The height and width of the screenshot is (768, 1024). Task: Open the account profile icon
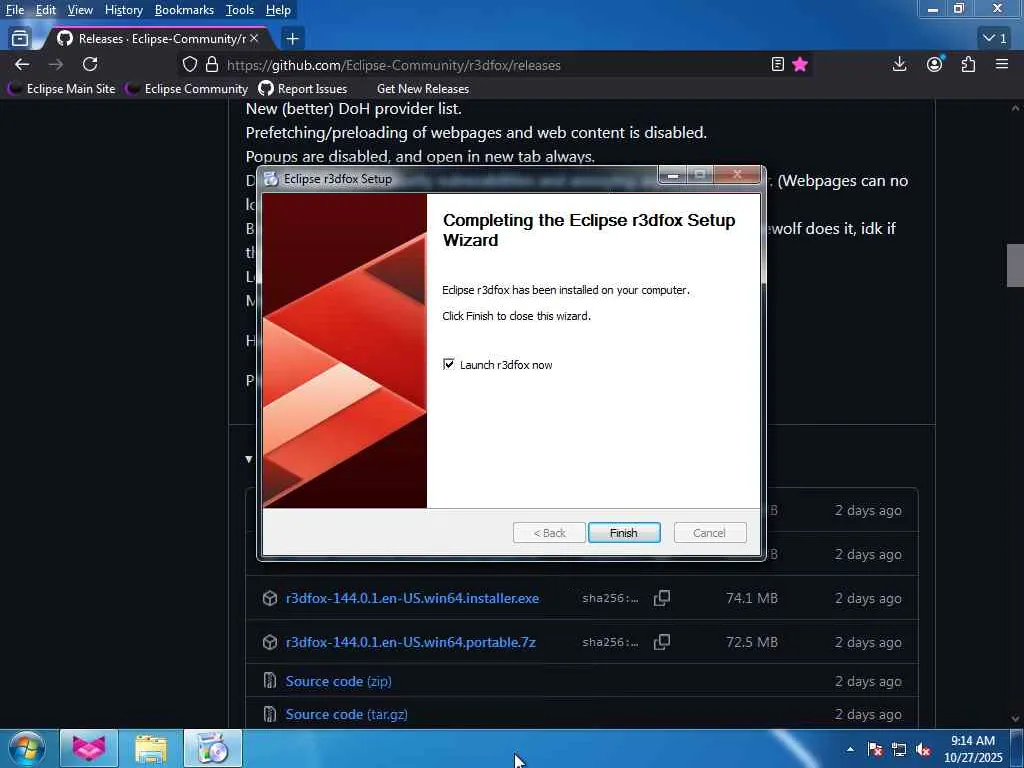pyautogui.click(x=935, y=63)
